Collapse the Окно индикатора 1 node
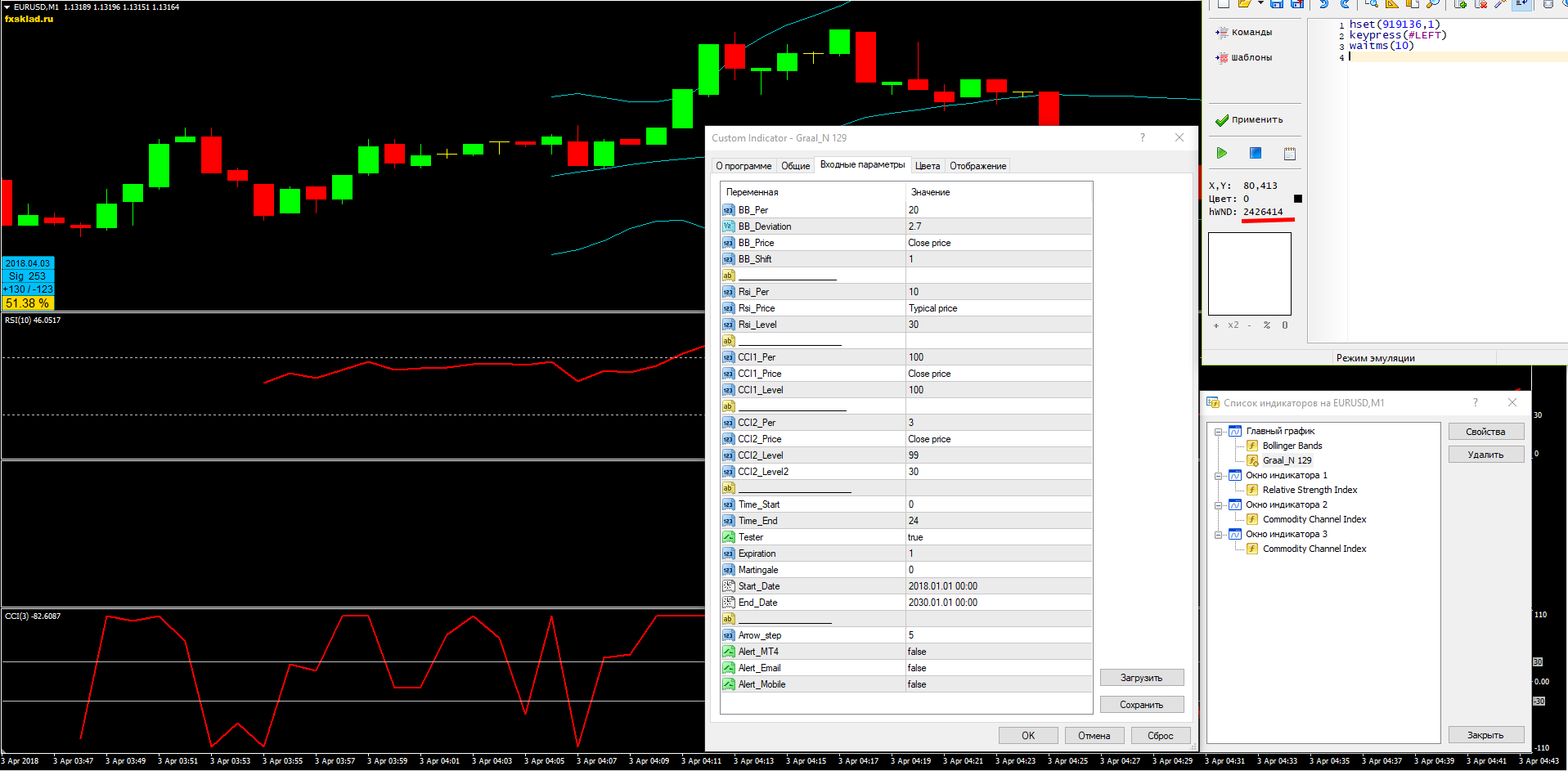 1218,476
